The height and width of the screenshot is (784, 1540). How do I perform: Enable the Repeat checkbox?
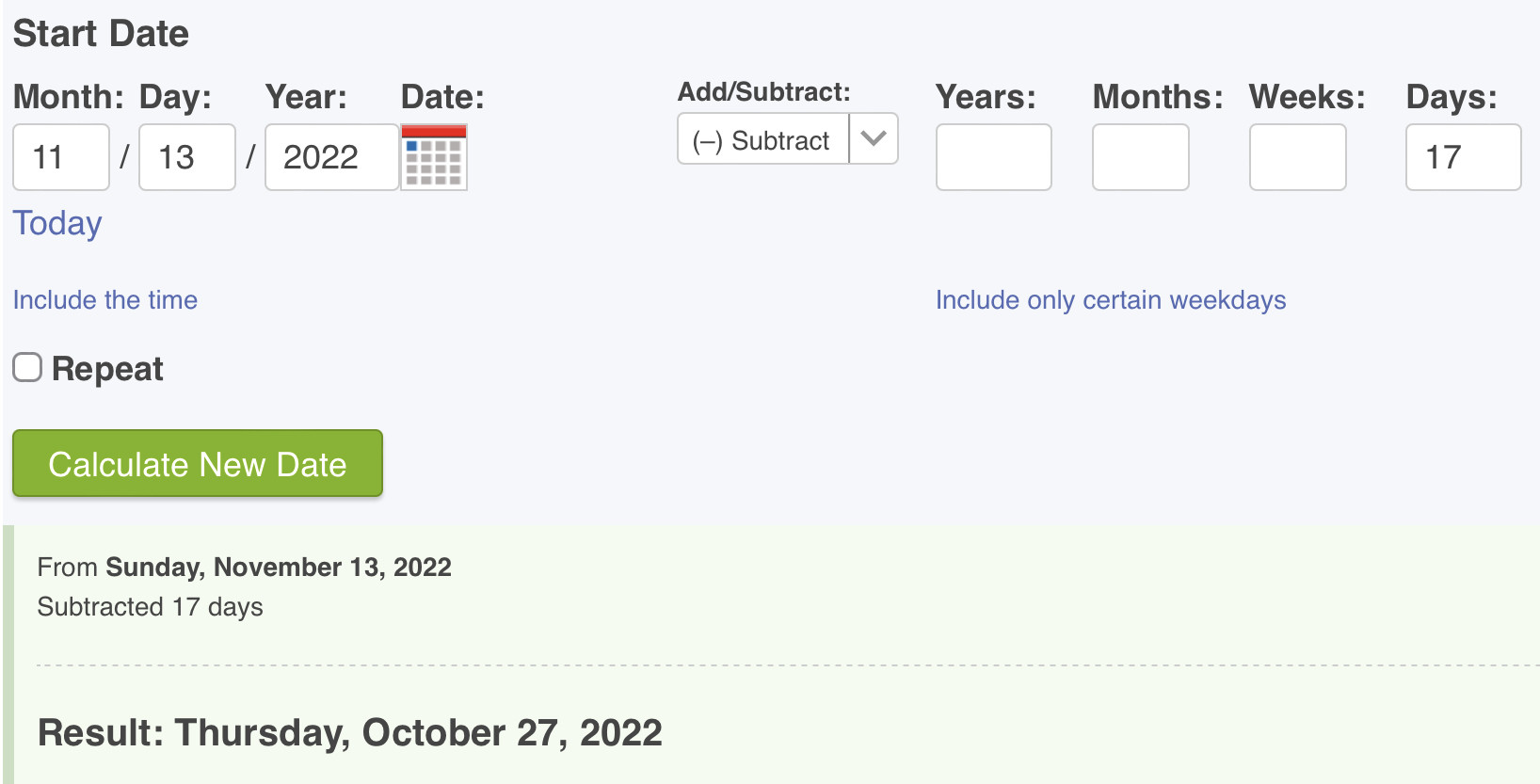pos(27,368)
